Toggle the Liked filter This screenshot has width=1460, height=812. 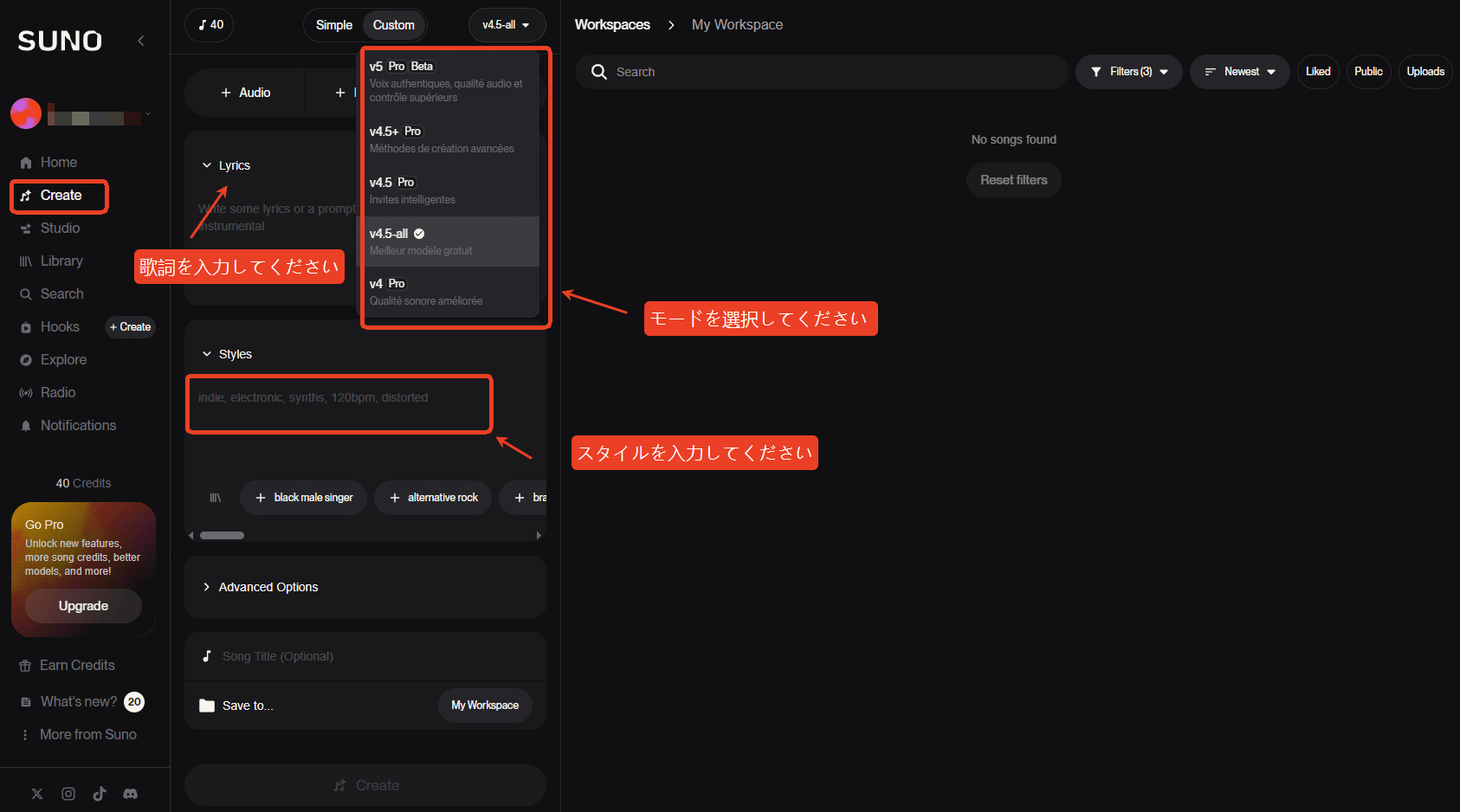pyautogui.click(x=1317, y=72)
